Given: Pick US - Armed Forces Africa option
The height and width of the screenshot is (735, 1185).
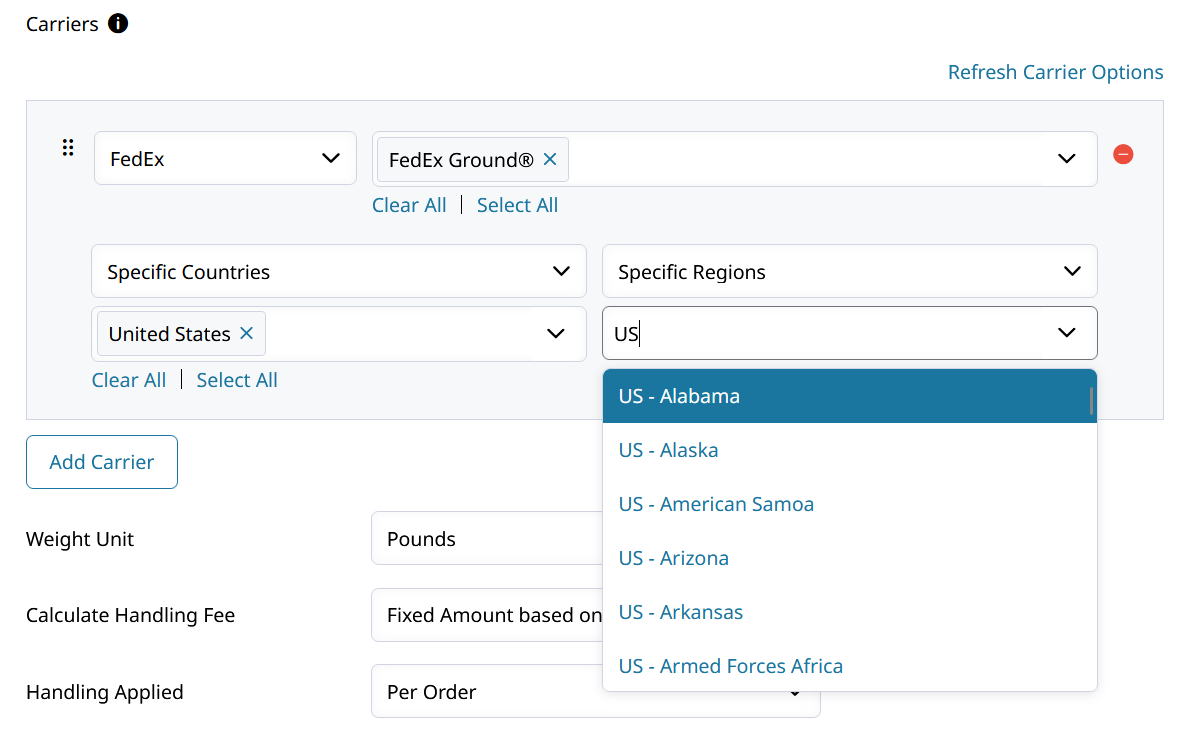Looking at the screenshot, I should coord(849,666).
